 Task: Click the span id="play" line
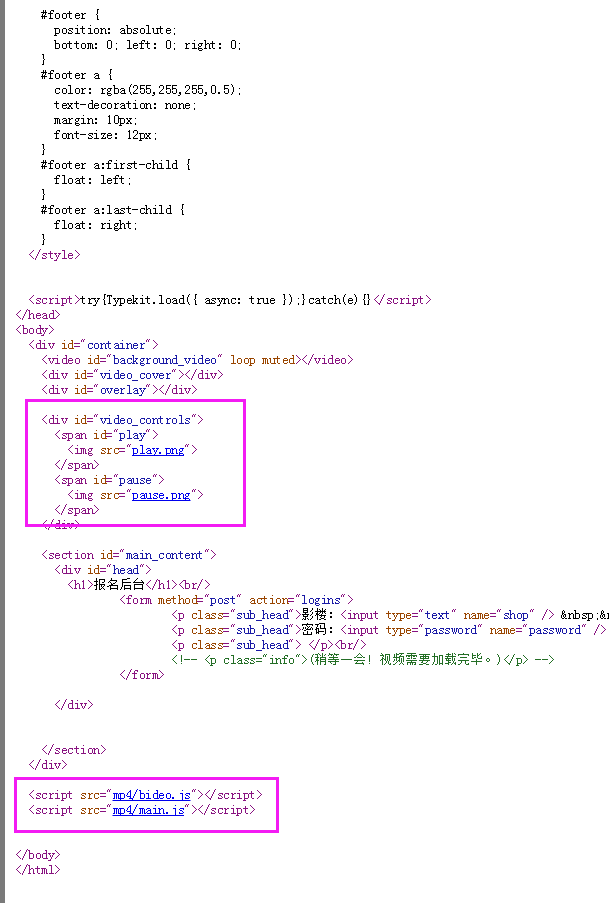click(x=107, y=435)
